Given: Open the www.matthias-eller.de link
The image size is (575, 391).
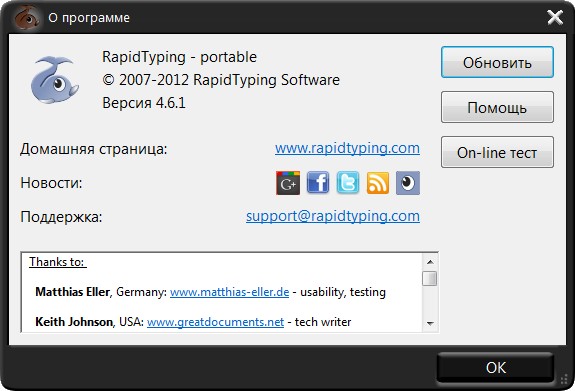Looking at the screenshot, I should (230, 292).
